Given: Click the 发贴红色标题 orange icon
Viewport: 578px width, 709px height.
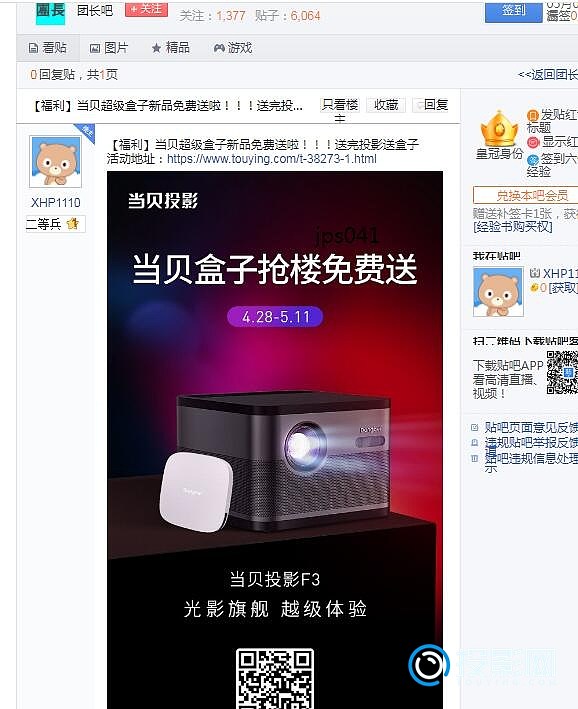Looking at the screenshot, I should [533, 115].
